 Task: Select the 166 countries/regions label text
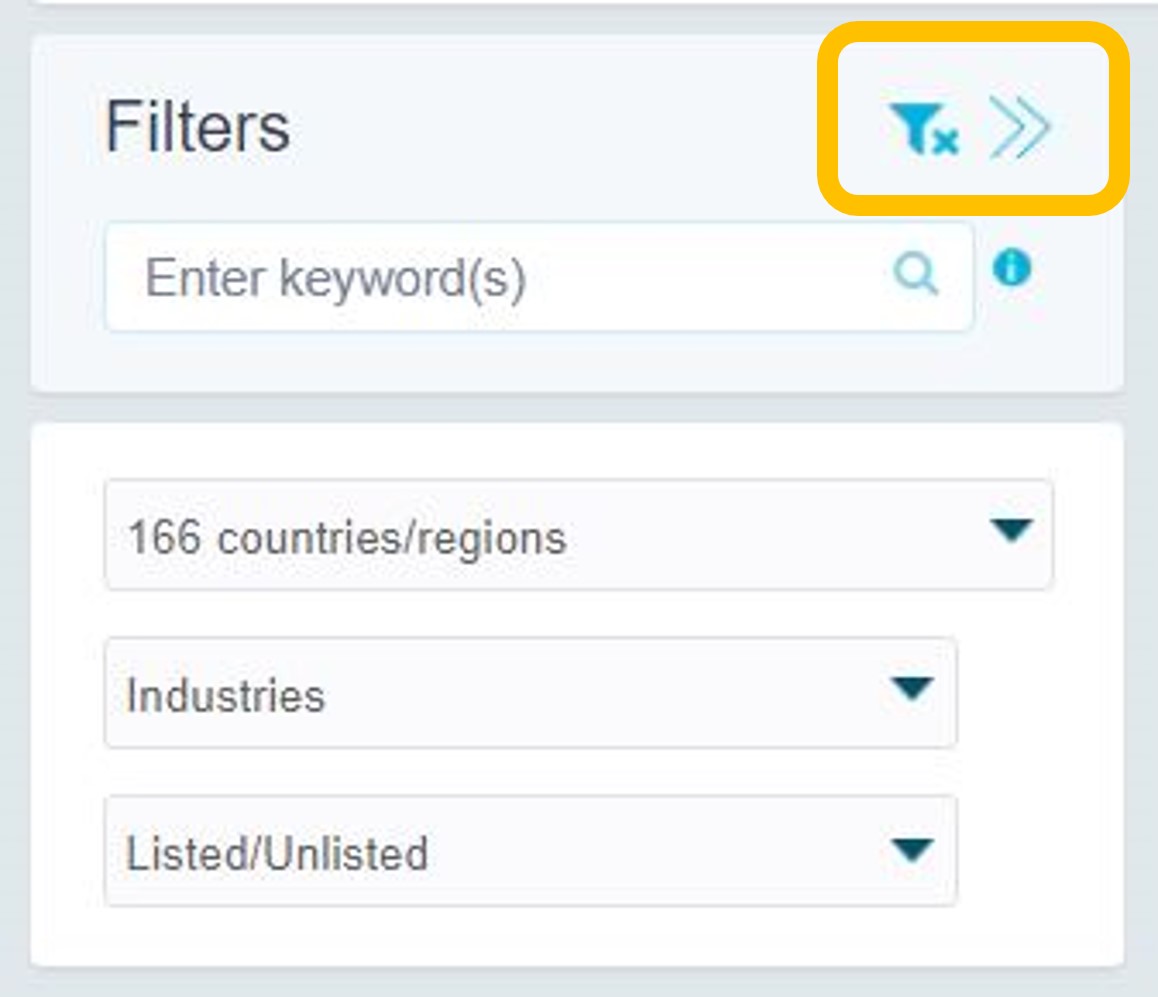click(x=346, y=538)
